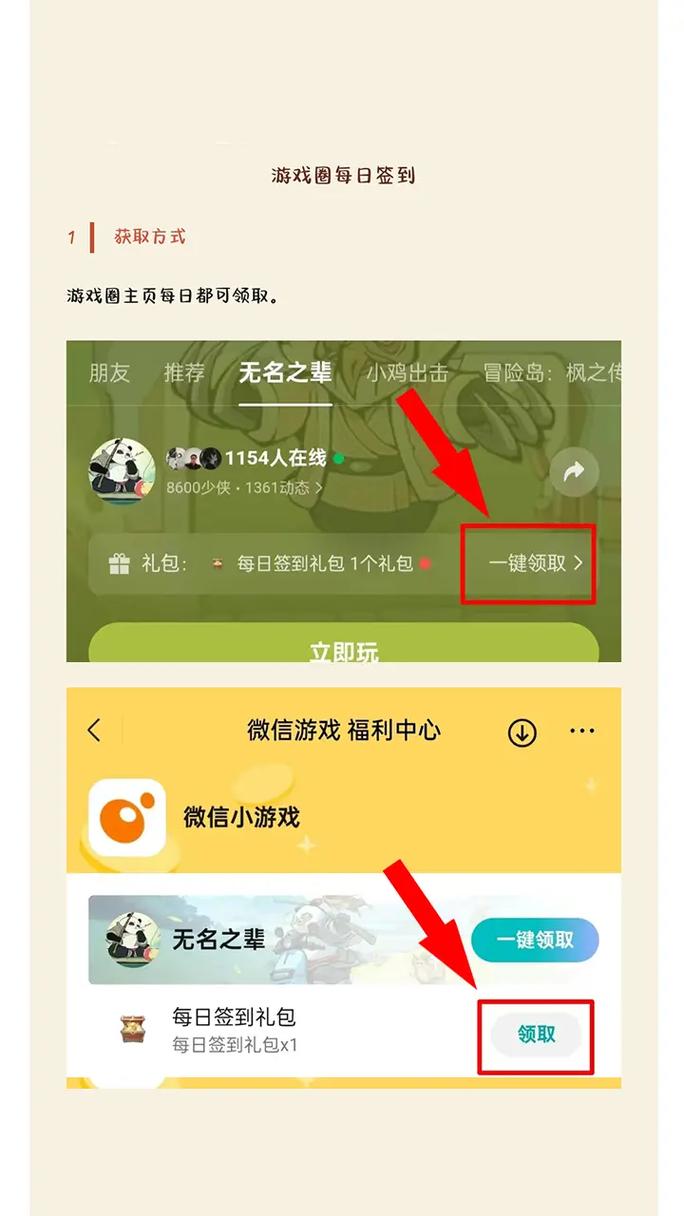Viewport: 684px width, 1216px height.
Task: Switch to the 朋友 tab
Action: [109, 373]
